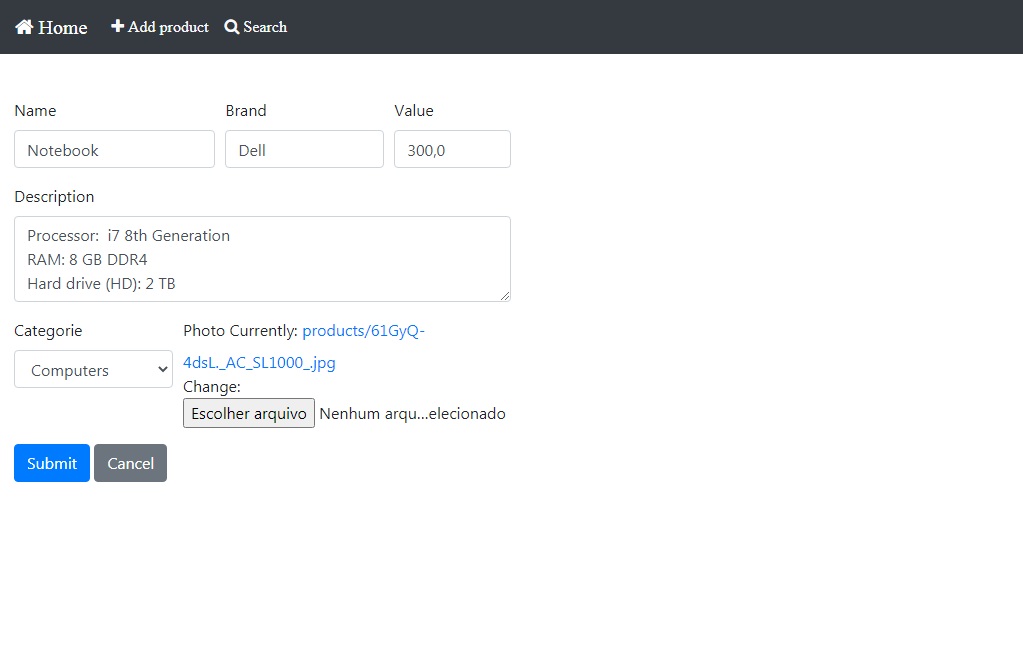Click the plus icon beside Add product
1023x655 pixels.
pos(117,27)
